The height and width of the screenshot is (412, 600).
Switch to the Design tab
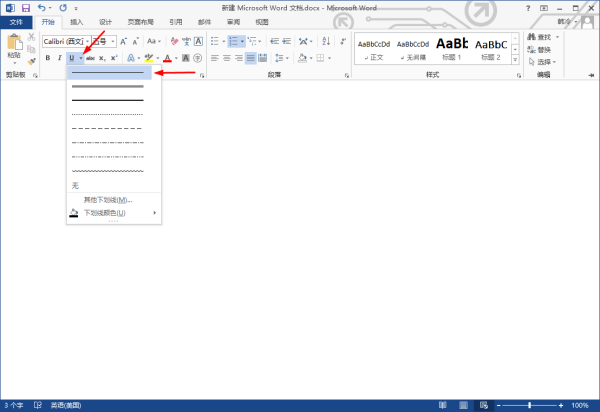coord(105,22)
